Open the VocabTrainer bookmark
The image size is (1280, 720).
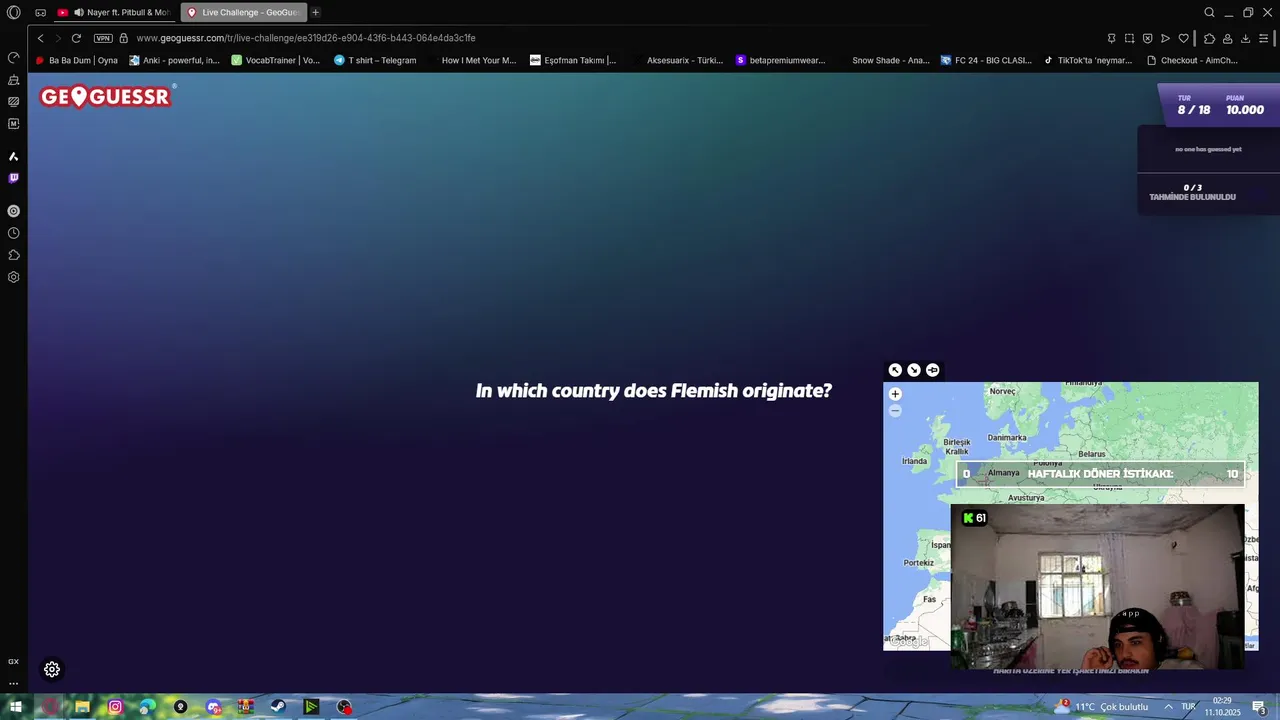[x=275, y=60]
